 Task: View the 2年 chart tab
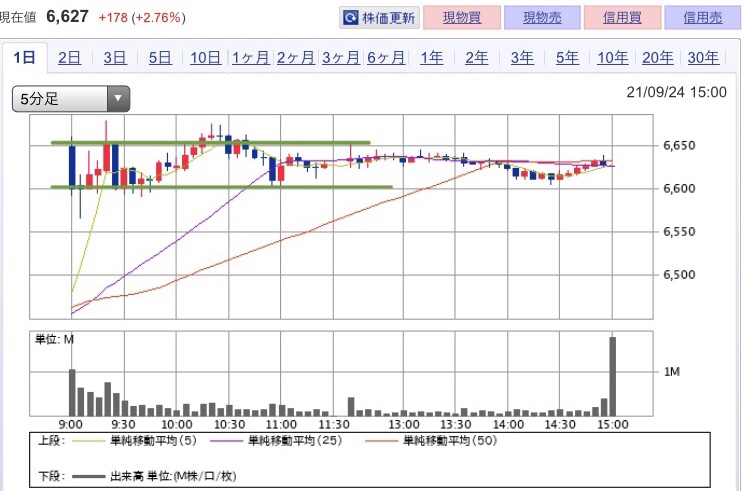(x=477, y=58)
